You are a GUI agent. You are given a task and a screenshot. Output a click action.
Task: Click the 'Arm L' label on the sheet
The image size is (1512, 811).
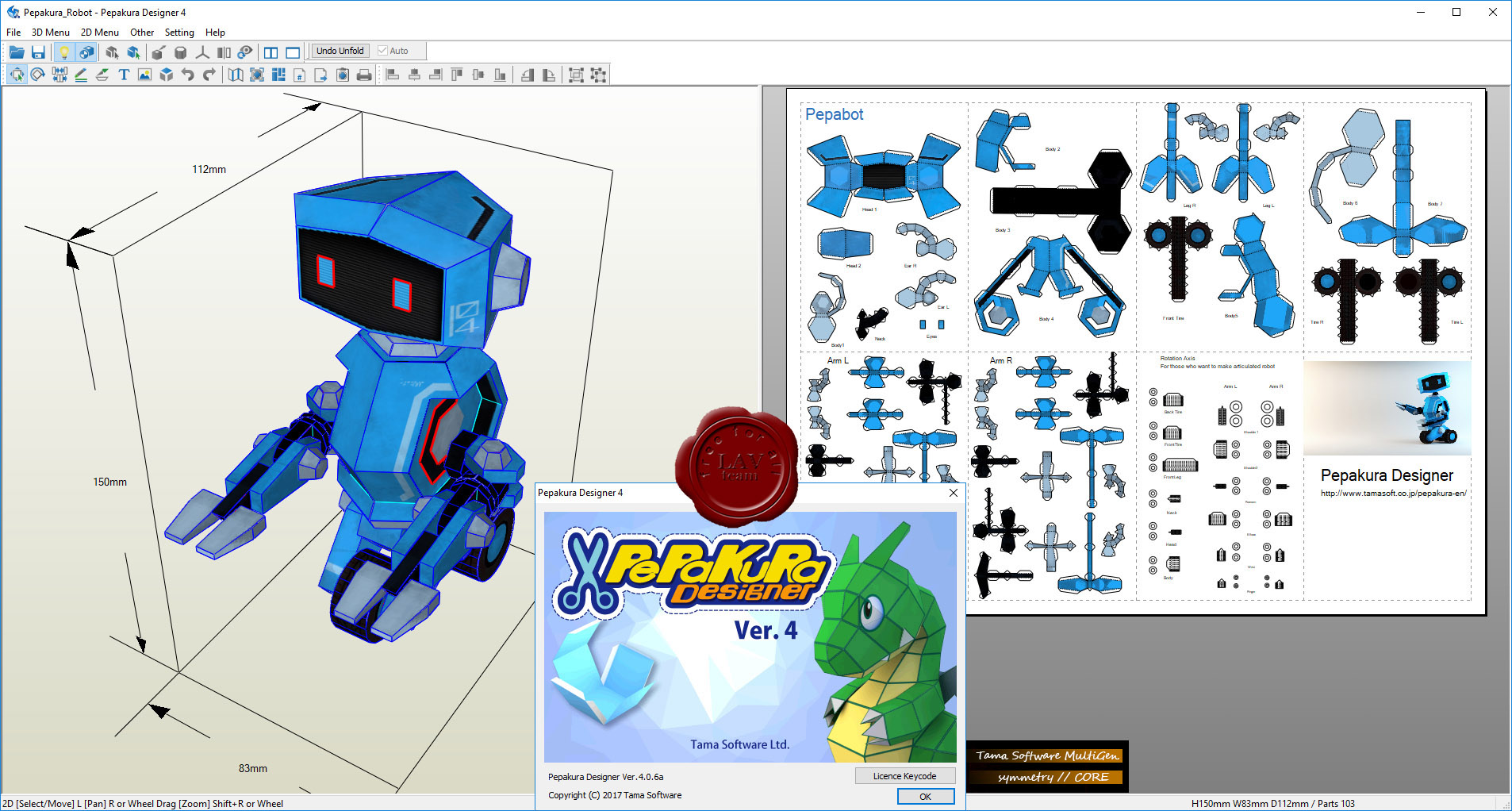click(838, 360)
